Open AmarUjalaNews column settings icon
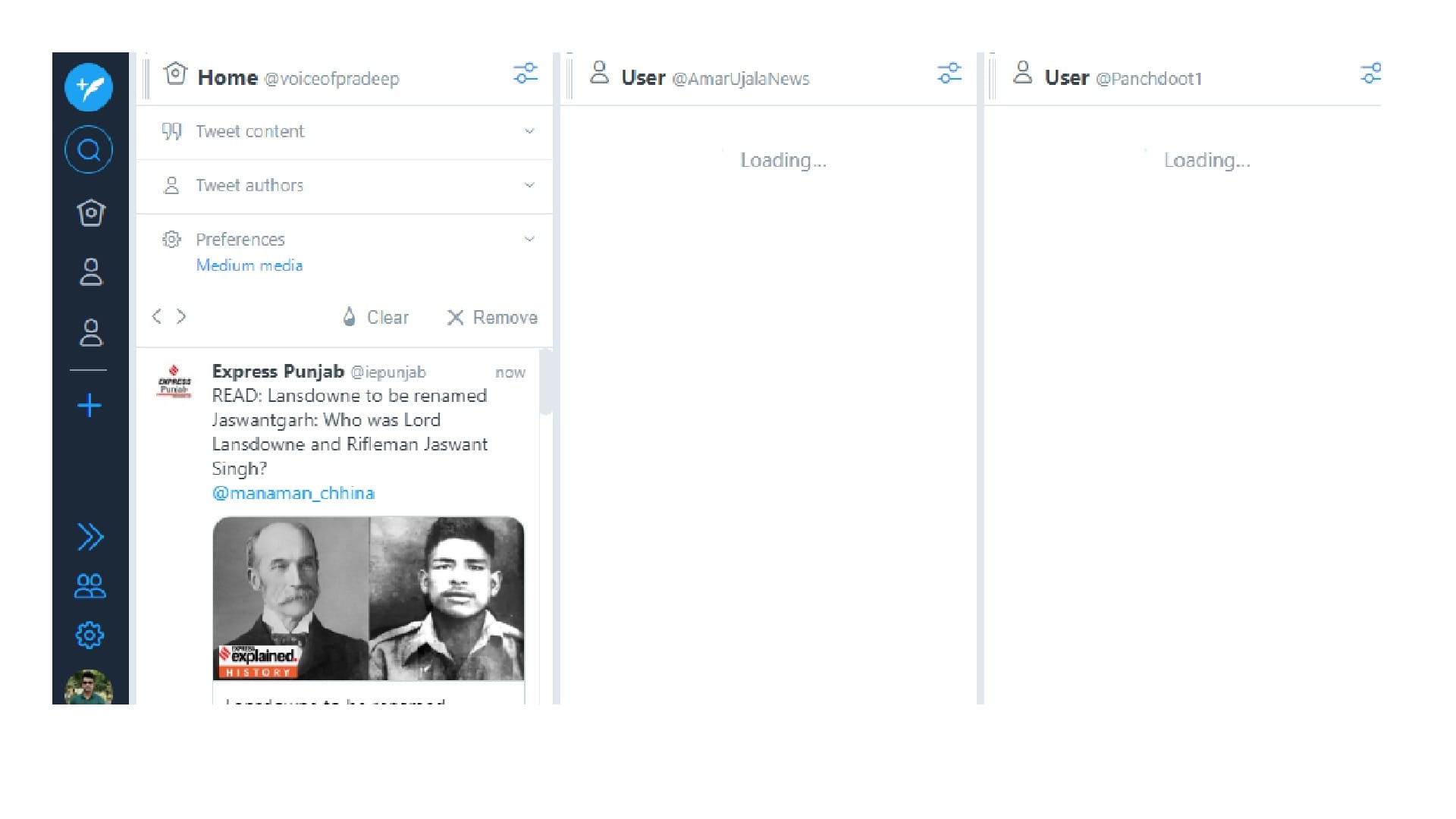Viewport: 1456px width, 819px height. point(949,74)
